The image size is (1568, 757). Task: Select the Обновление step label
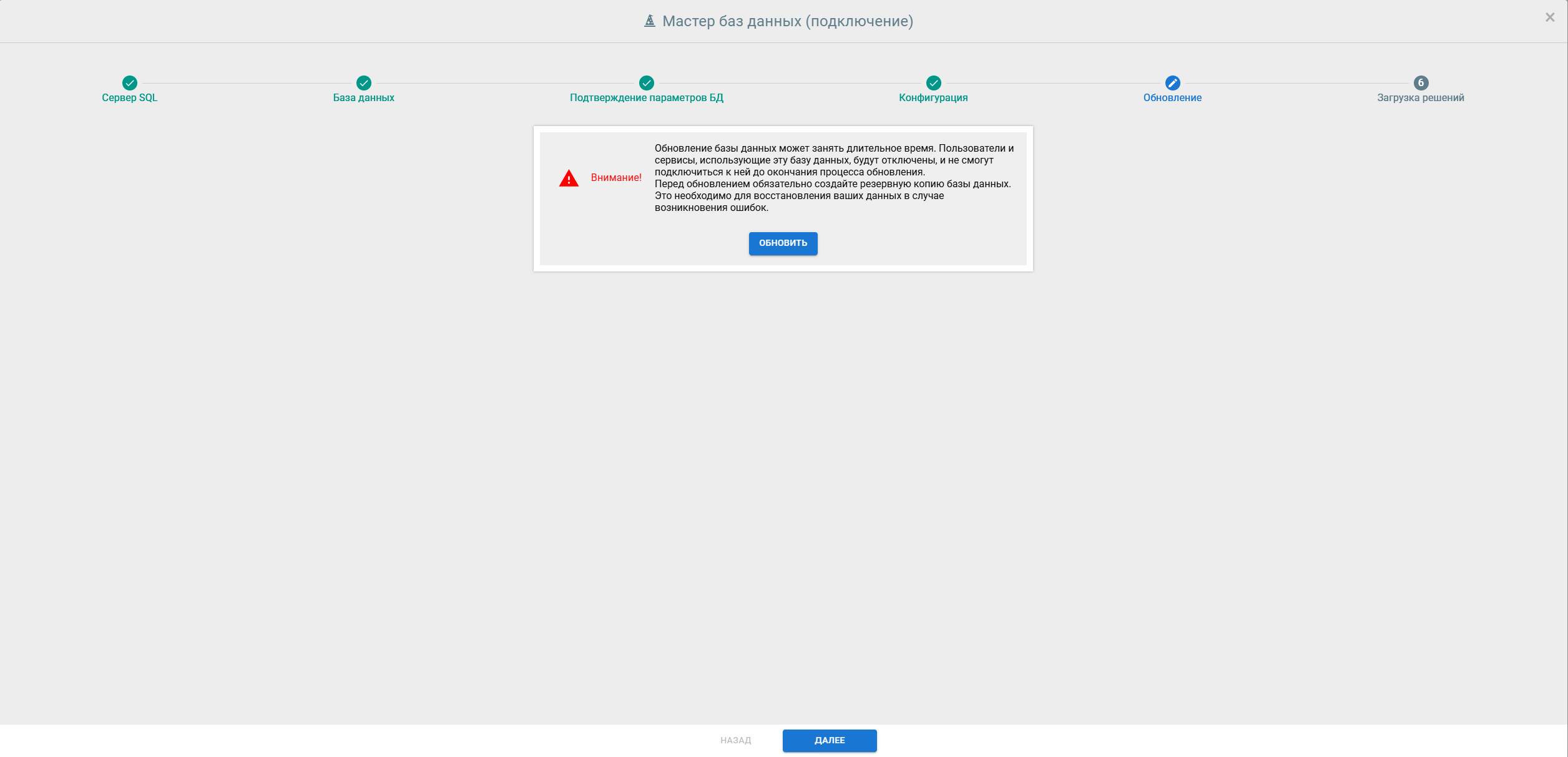pyautogui.click(x=1172, y=97)
